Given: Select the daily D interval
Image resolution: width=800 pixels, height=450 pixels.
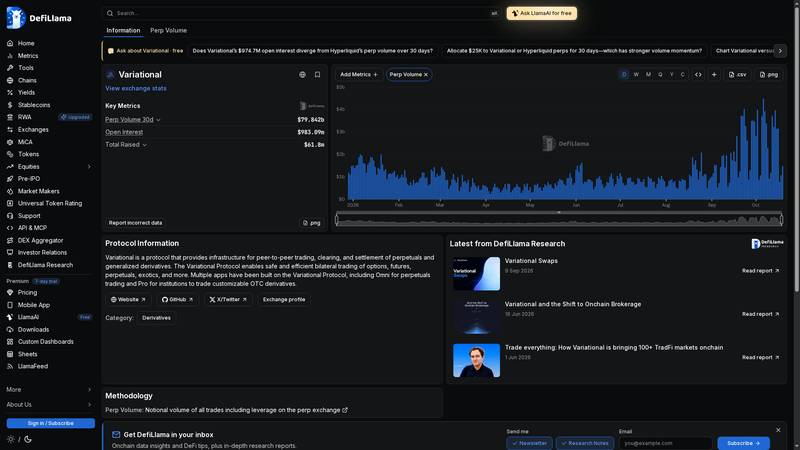Looking at the screenshot, I should tap(624, 74).
